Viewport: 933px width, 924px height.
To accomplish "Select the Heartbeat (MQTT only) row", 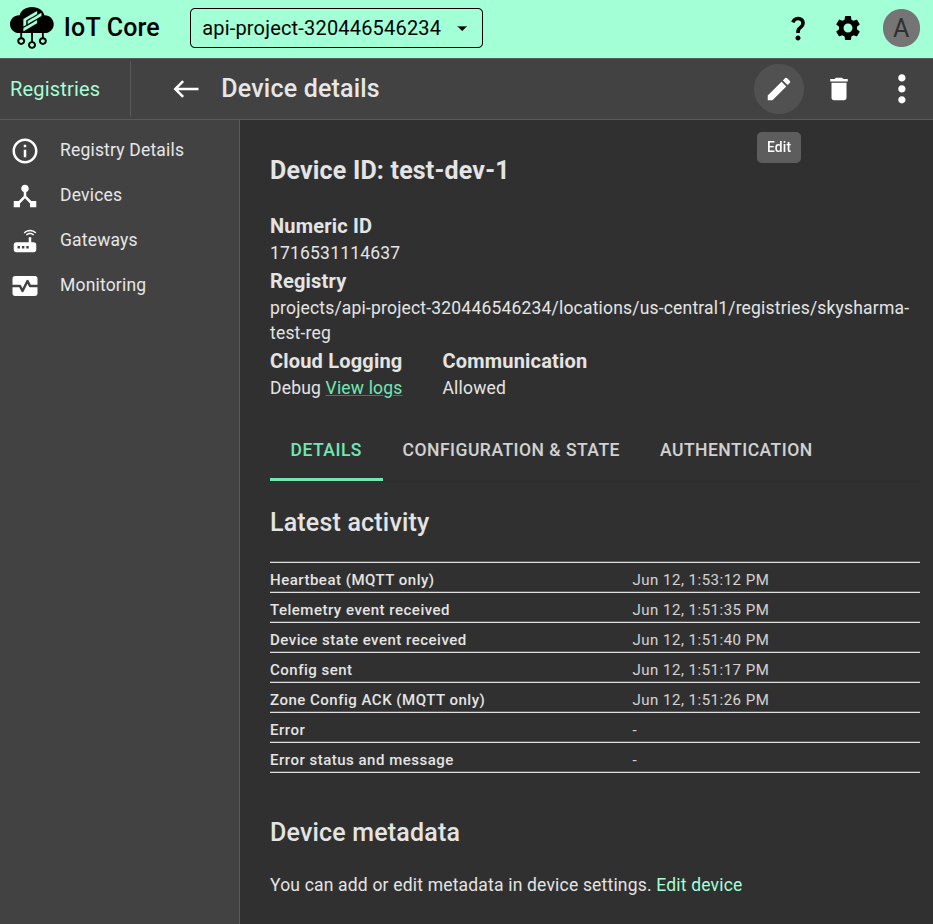I will [x=594, y=580].
